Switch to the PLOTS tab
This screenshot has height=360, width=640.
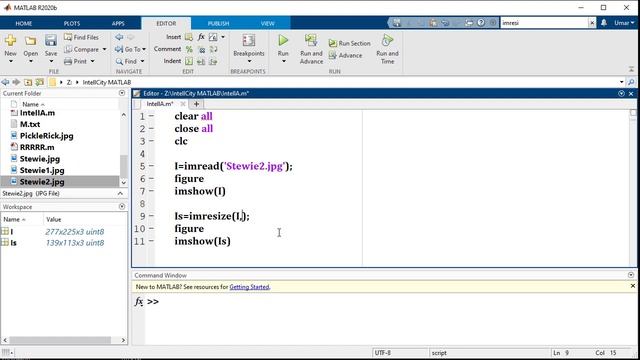pyautogui.click(x=72, y=23)
